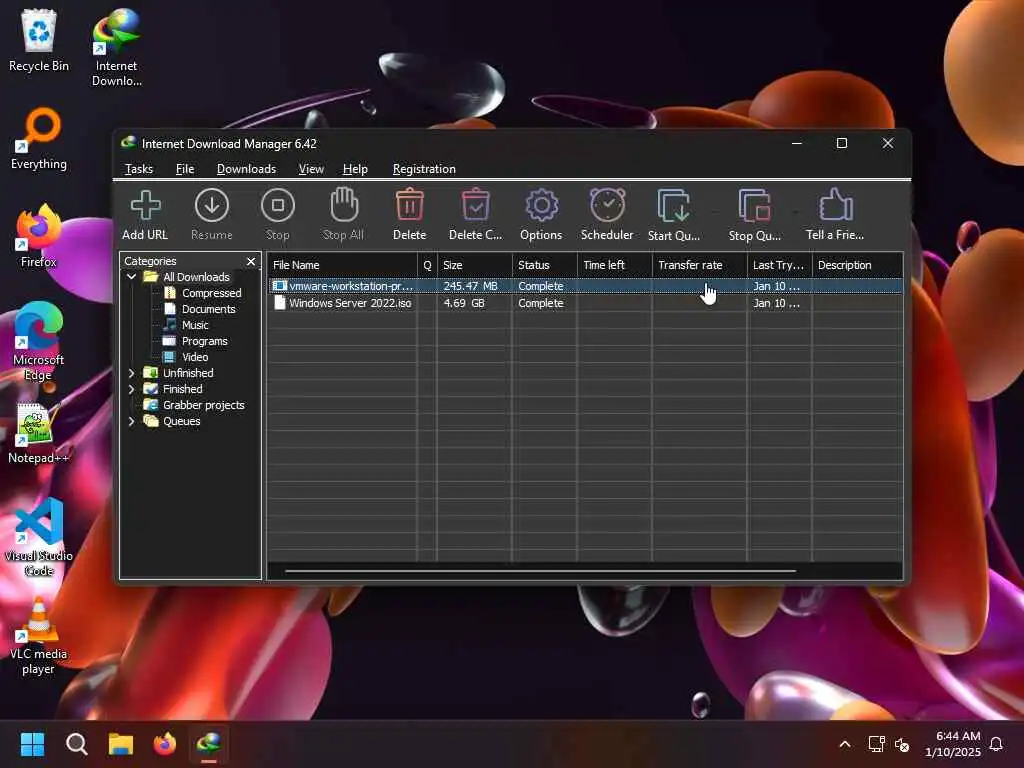Viewport: 1024px width, 768px height.
Task: Click the network tray icon
Action: [876, 744]
